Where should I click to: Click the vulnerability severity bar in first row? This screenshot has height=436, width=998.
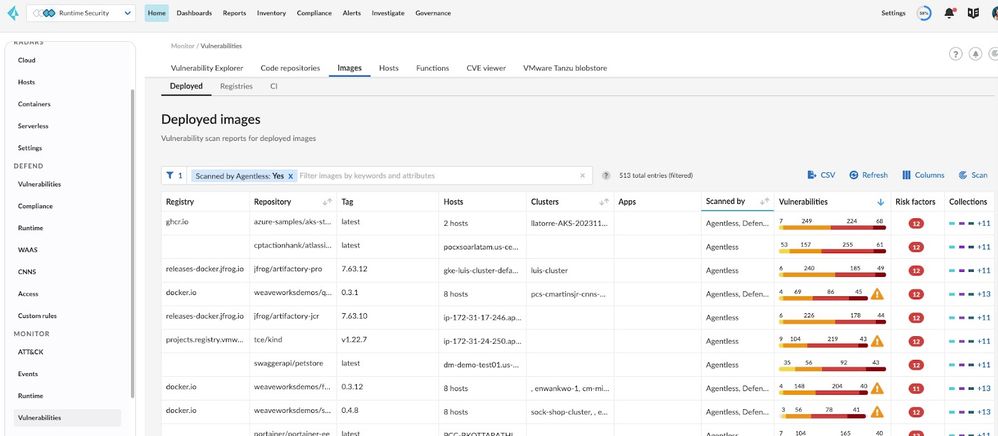tap(831, 226)
